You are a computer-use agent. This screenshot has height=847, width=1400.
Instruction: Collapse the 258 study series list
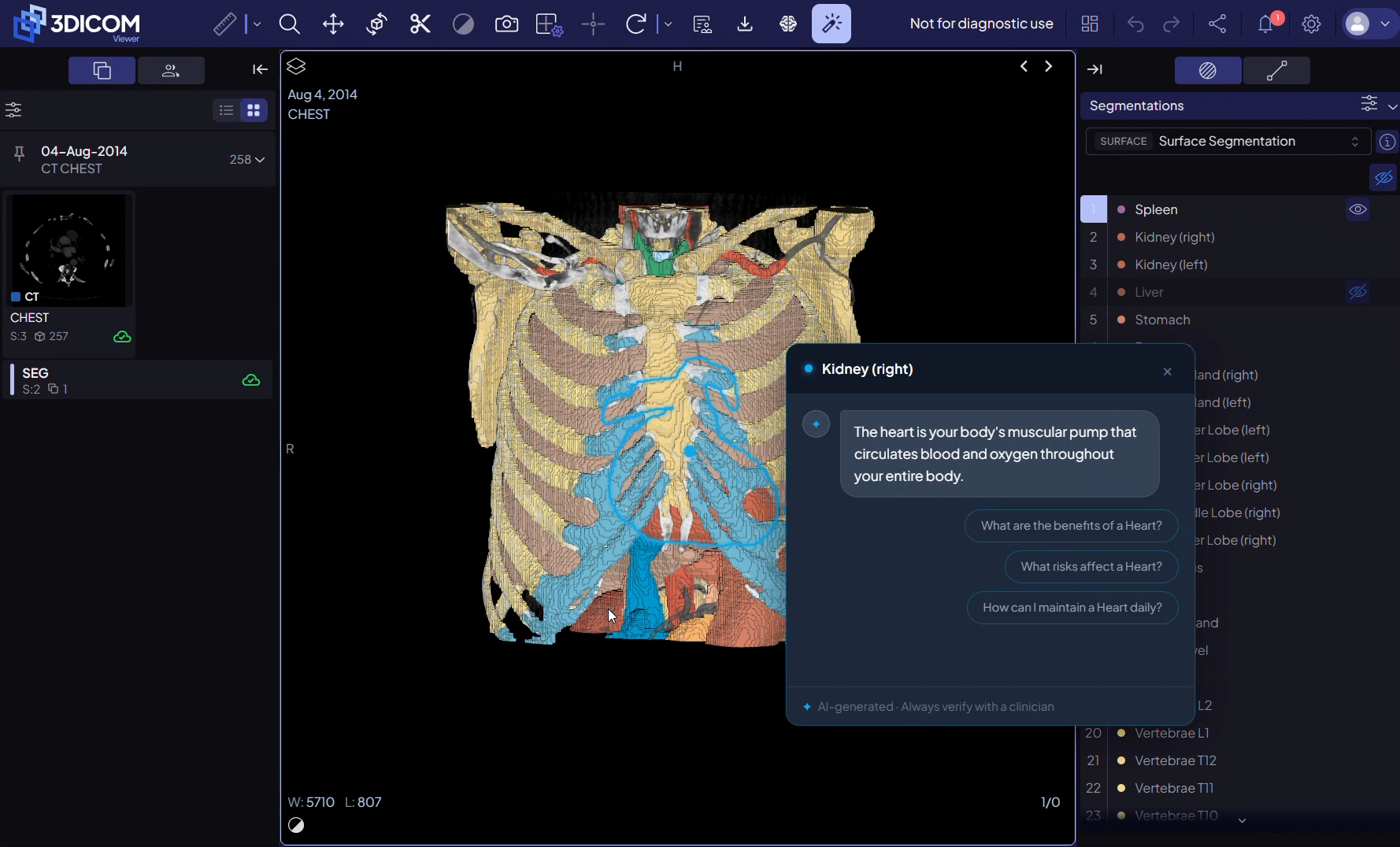pyautogui.click(x=247, y=160)
